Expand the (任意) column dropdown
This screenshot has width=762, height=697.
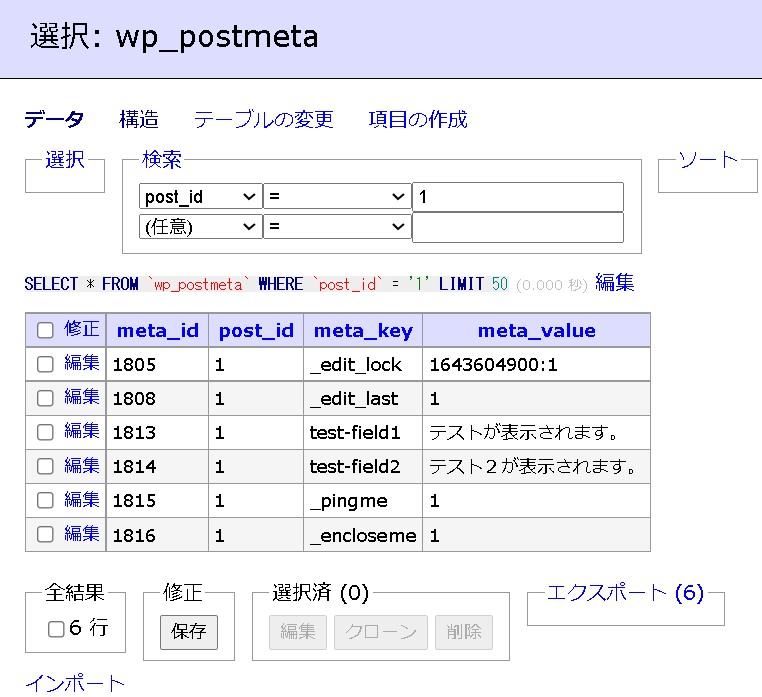pos(200,227)
